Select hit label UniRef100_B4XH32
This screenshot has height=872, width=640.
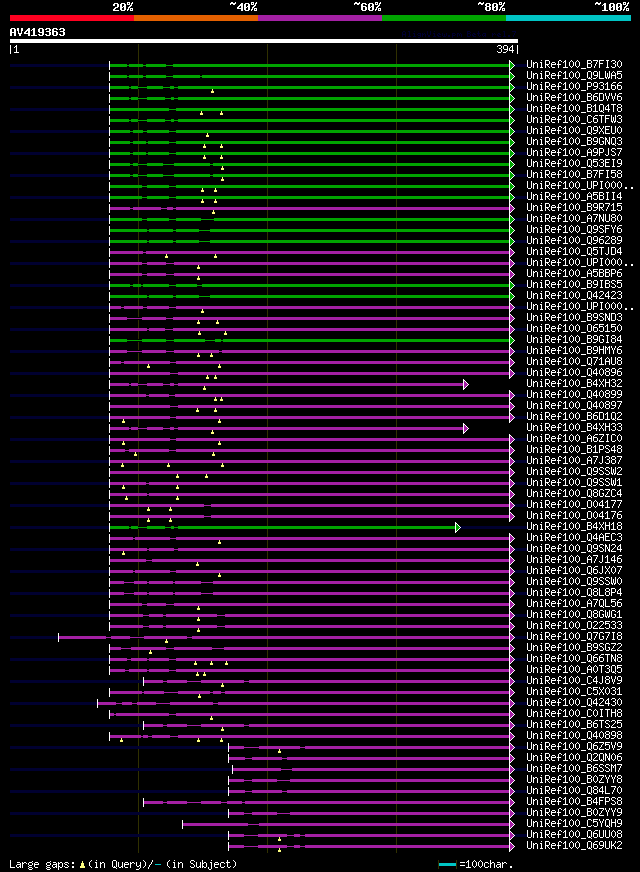[x=574, y=384]
